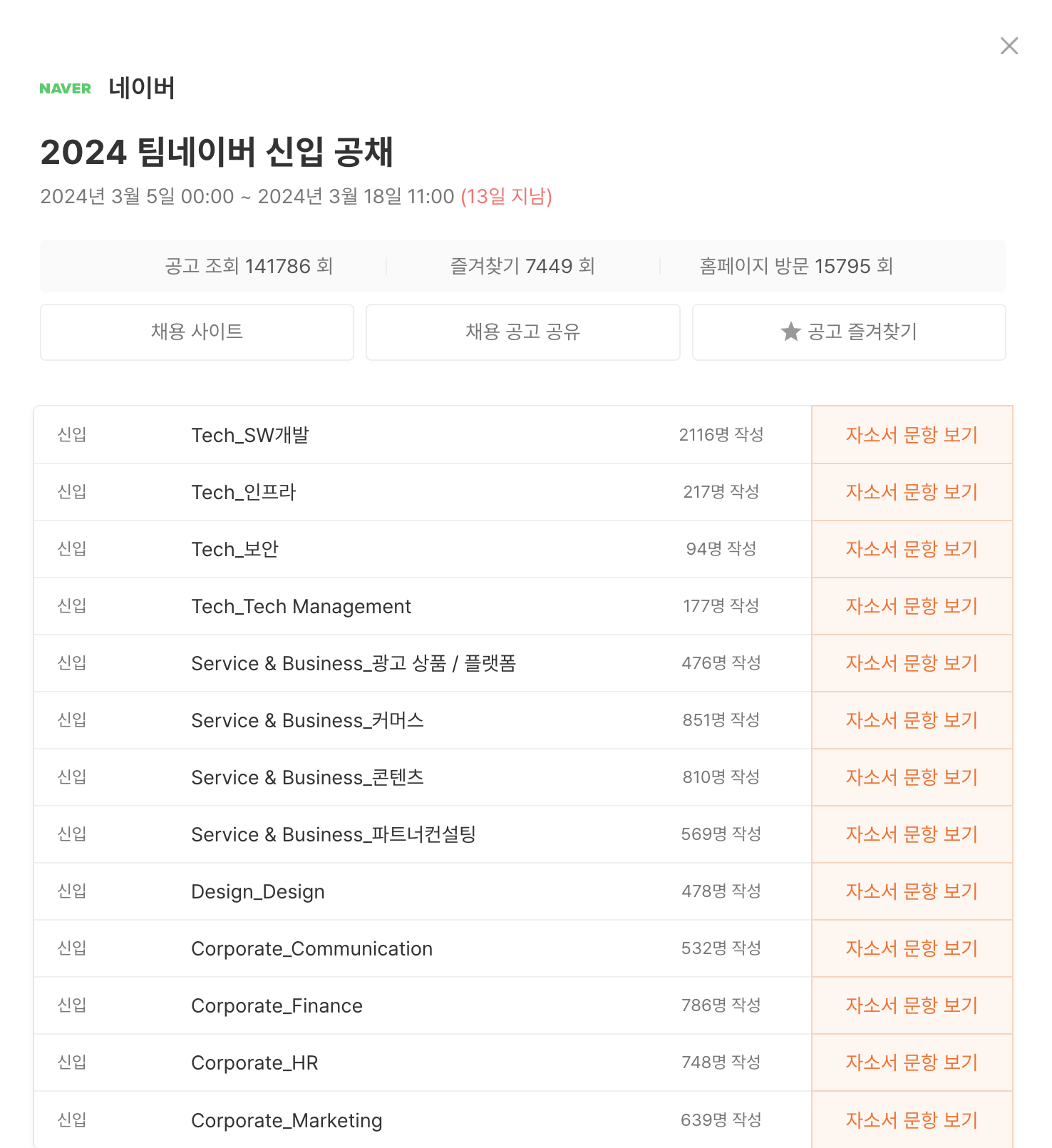1052x1148 pixels.
Task: View 자소서 문항 for Corporate_Finance
Action: click(912, 1005)
